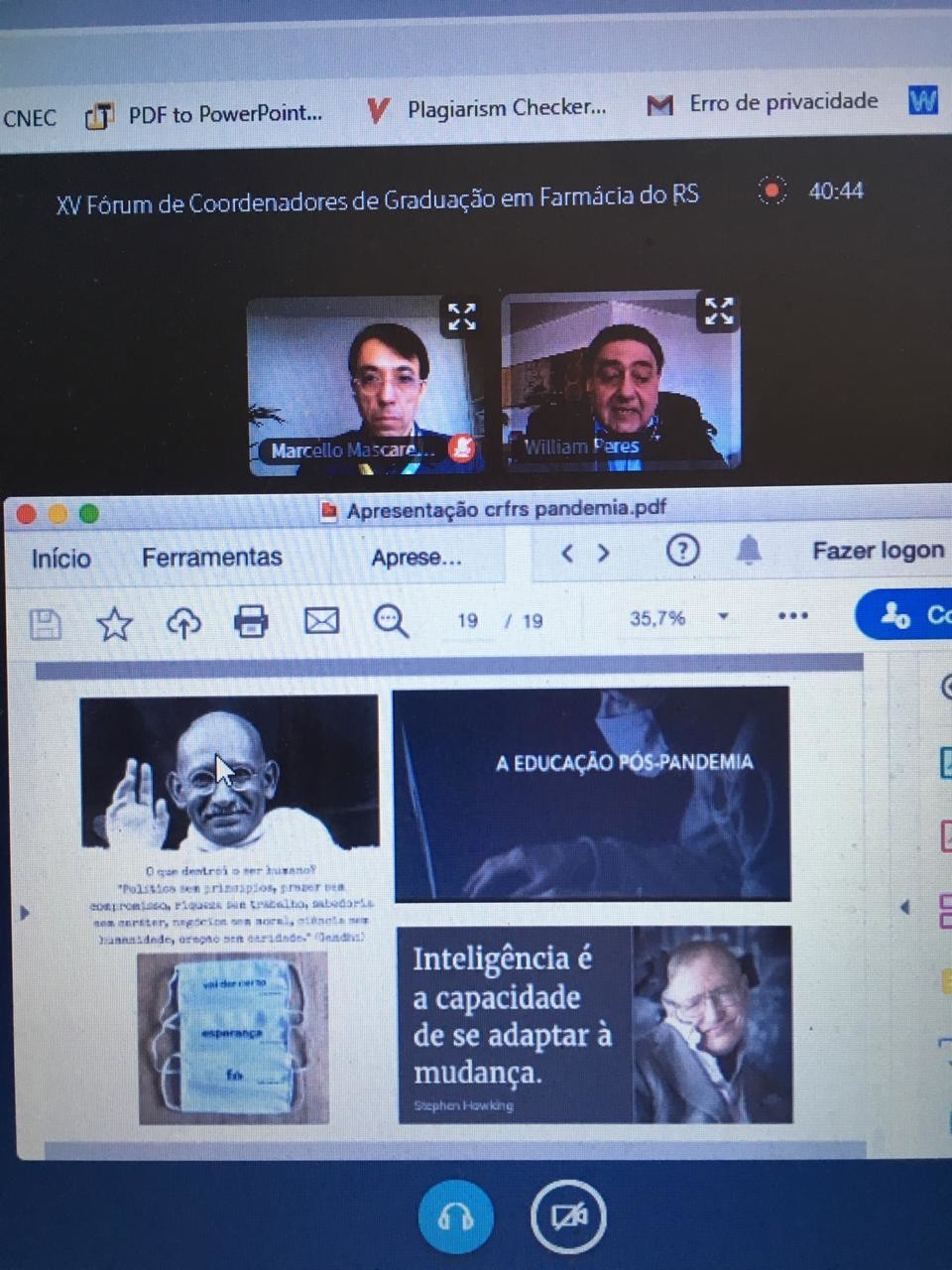Click the 40:44 recording timer
This screenshot has width=952, height=1270.
point(836,190)
